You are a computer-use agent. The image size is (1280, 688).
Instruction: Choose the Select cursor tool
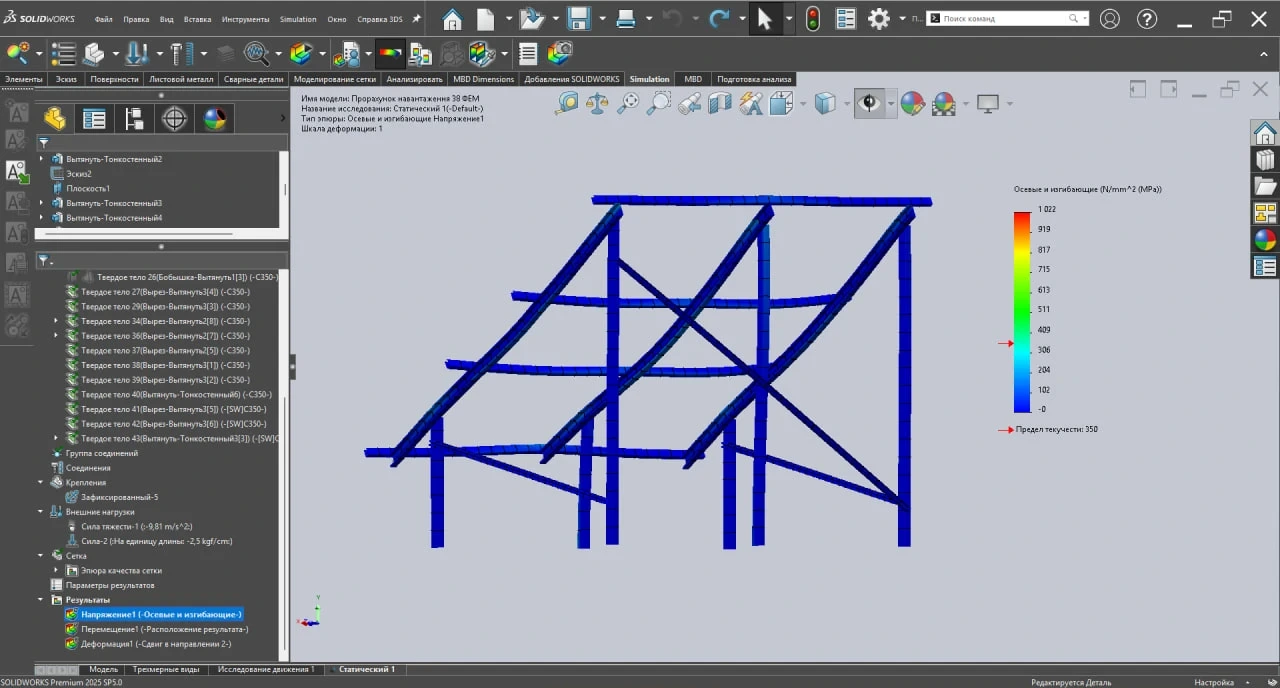pyautogui.click(x=765, y=18)
